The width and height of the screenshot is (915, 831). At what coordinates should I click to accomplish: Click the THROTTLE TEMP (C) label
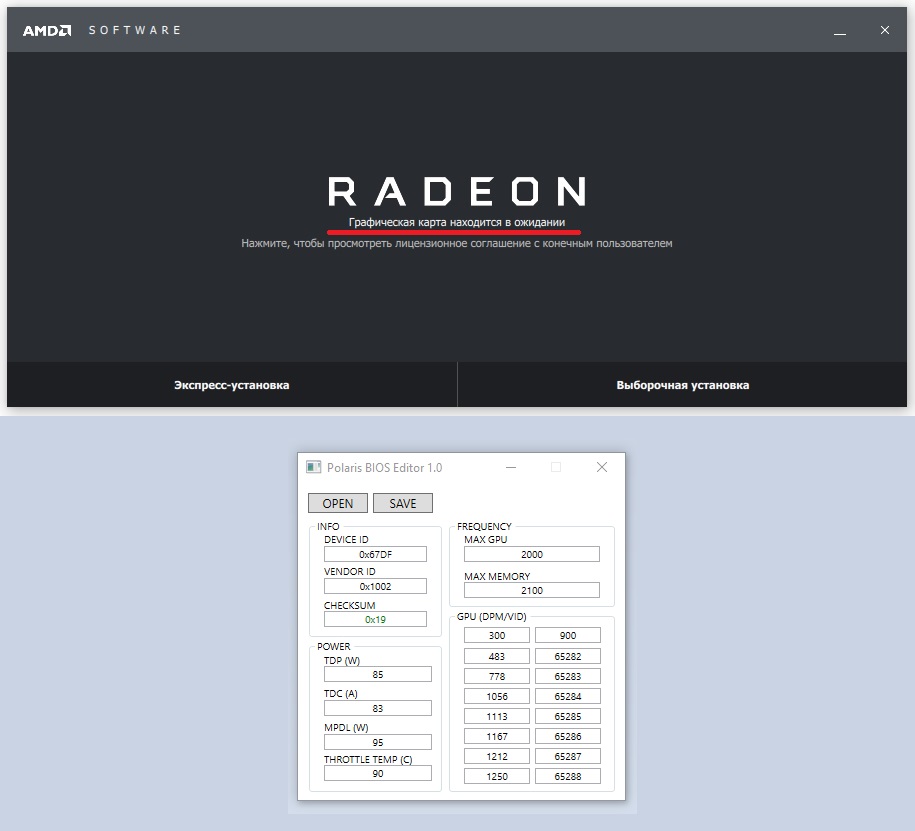pos(368,759)
